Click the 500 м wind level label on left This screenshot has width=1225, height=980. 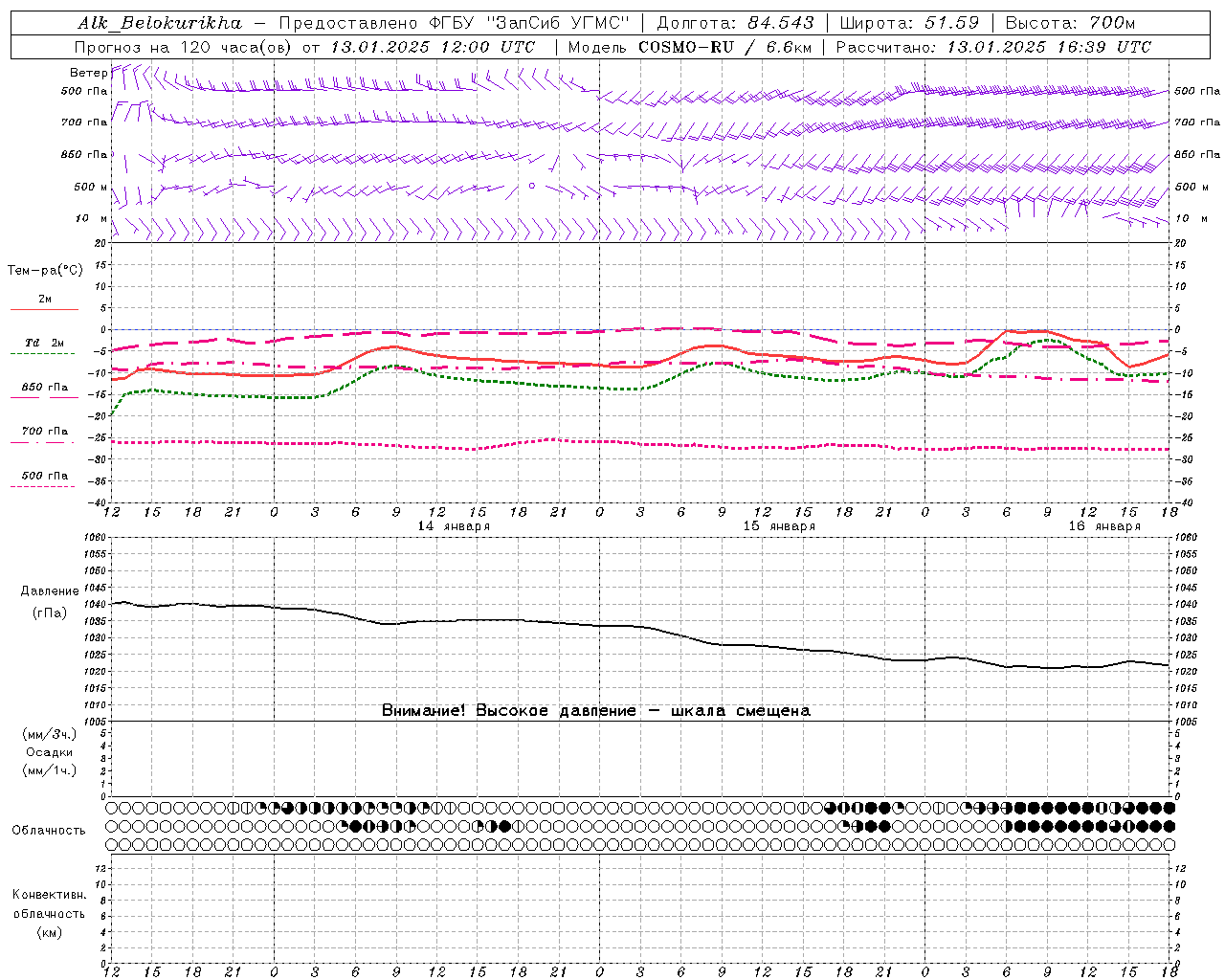(x=91, y=187)
